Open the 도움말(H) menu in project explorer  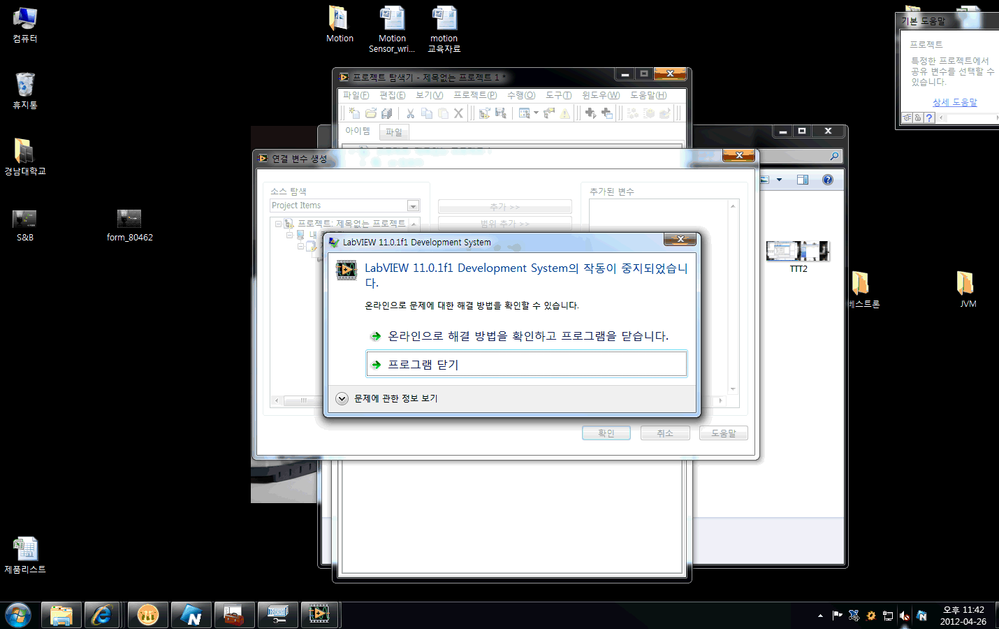(x=649, y=95)
